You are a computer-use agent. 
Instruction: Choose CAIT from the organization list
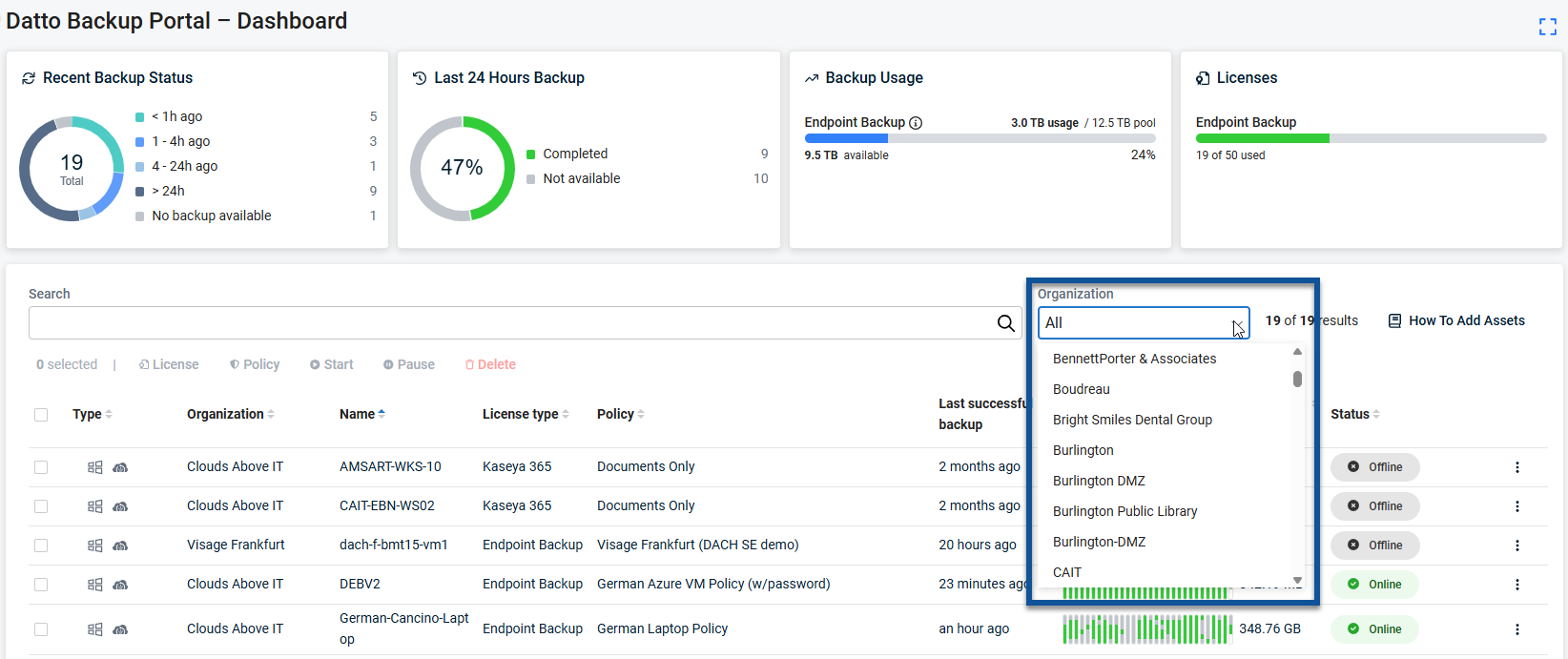click(1067, 572)
